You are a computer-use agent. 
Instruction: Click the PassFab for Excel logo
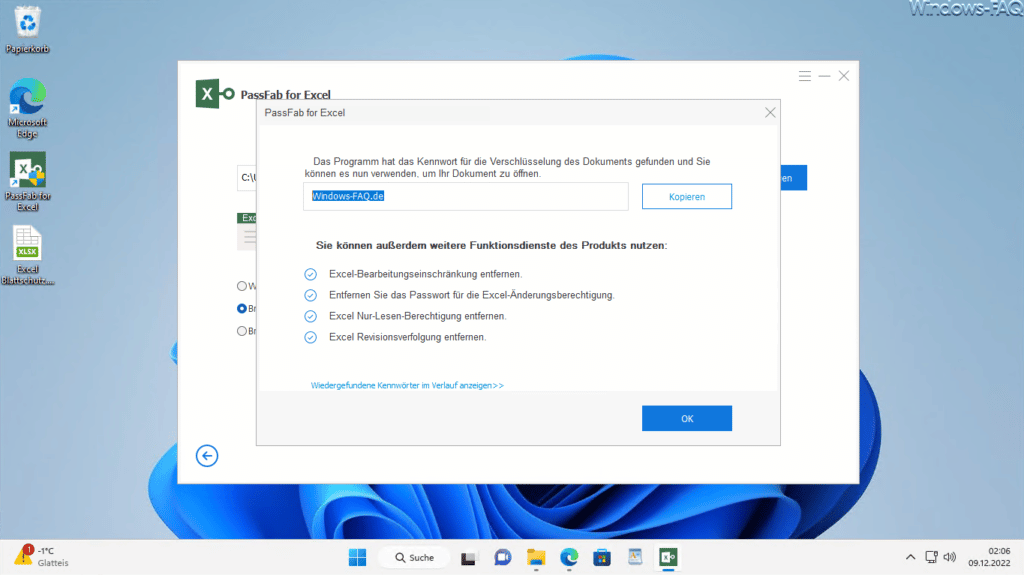click(x=215, y=94)
